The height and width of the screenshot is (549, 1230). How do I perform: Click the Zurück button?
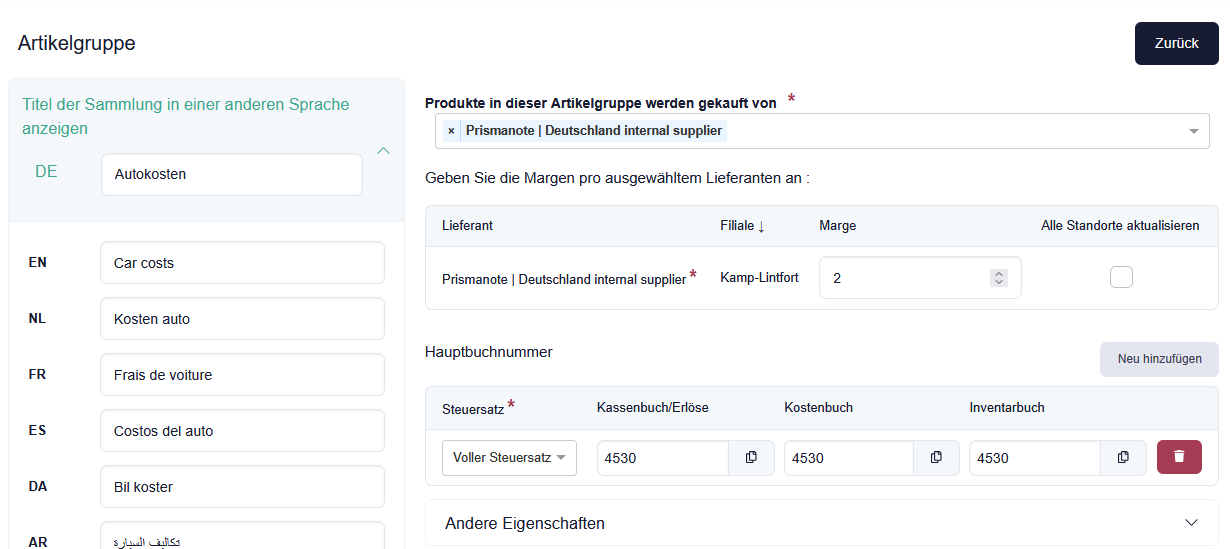point(1176,43)
